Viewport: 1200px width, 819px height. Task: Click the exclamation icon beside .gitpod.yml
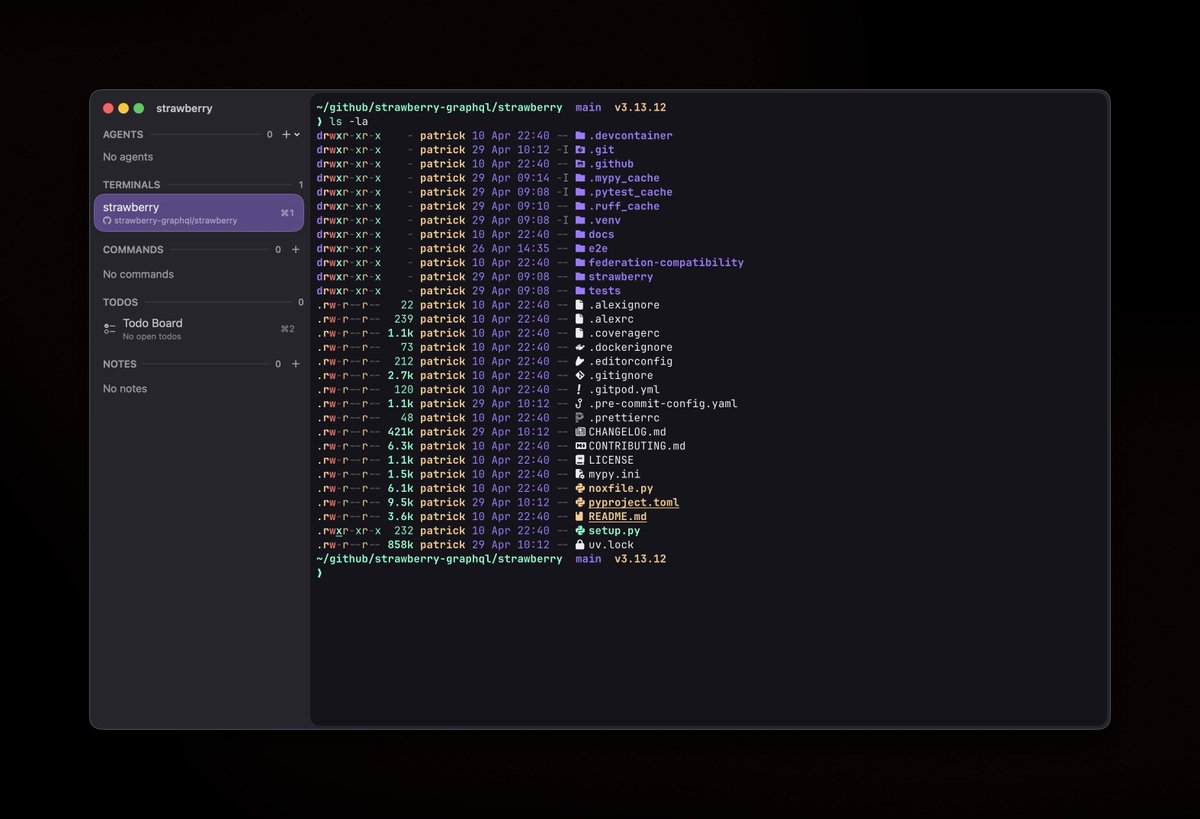tap(580, 389)
